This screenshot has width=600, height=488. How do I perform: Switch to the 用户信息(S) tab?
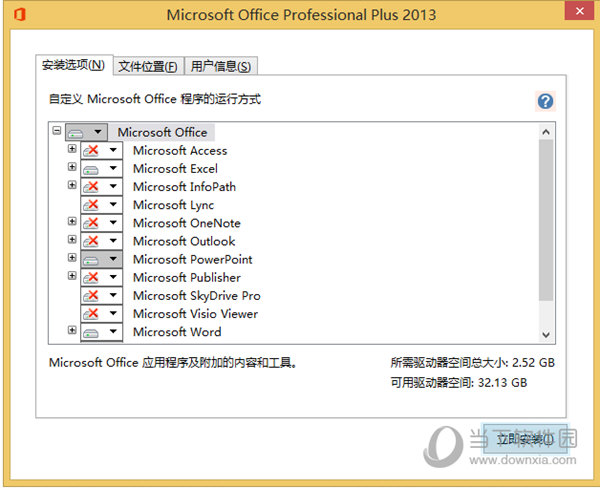point(221,67)
